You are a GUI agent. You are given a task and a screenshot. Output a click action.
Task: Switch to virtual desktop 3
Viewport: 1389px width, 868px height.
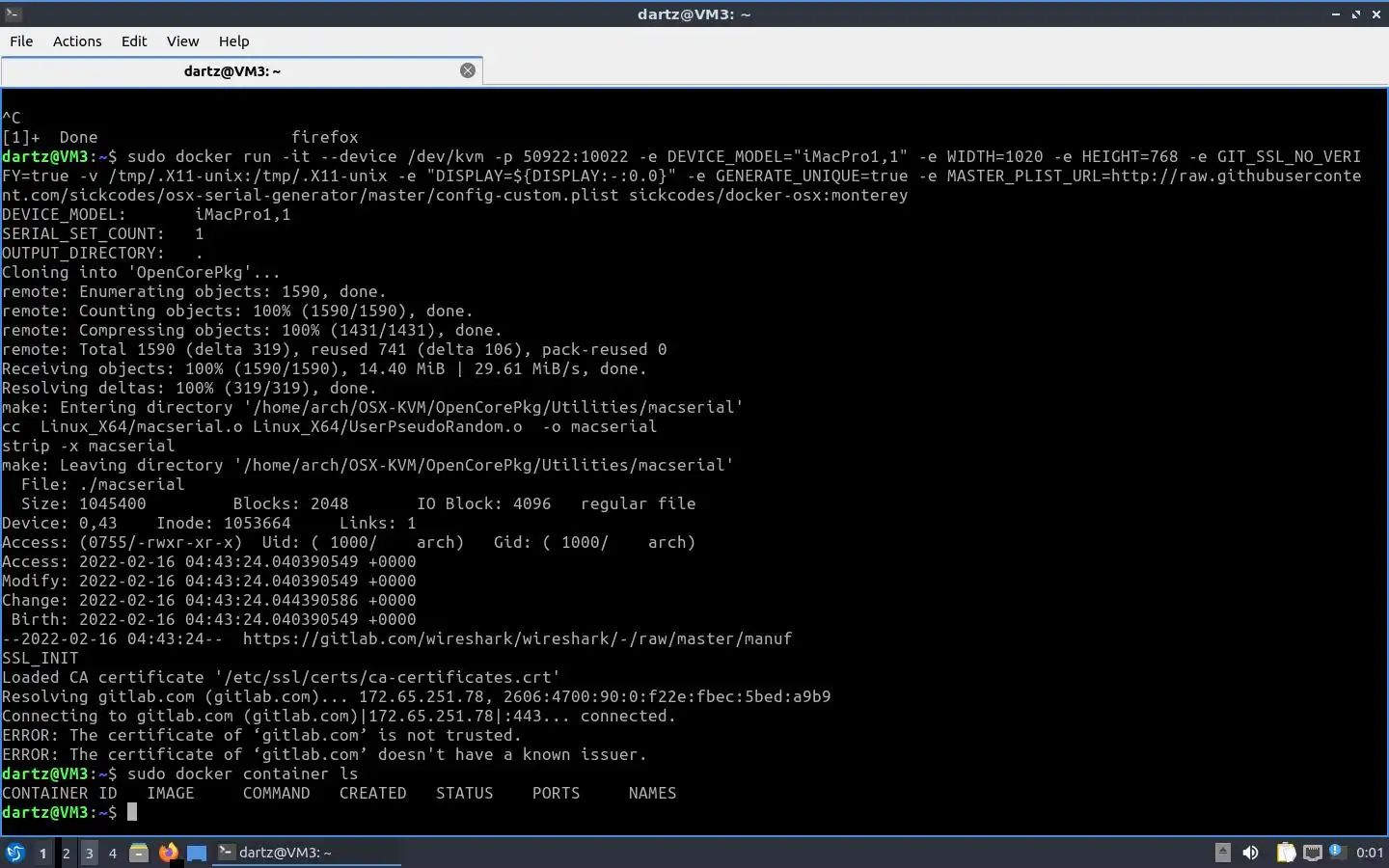click(x=89, y=853)
